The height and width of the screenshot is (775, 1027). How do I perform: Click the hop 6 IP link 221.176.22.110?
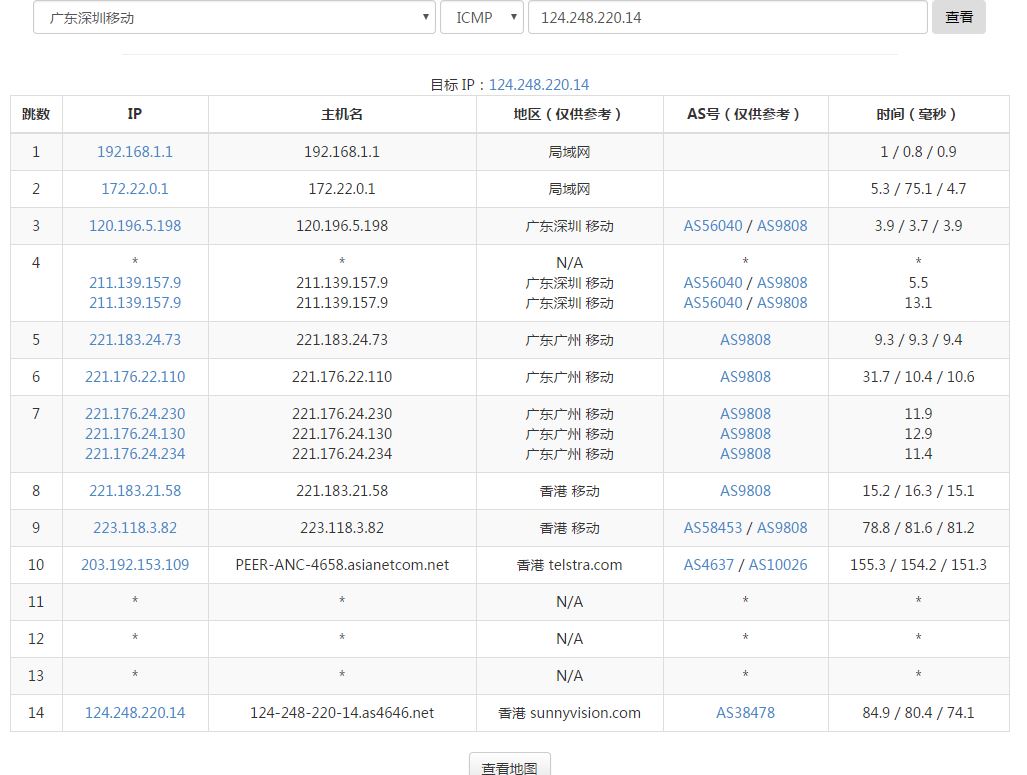pos(135,377)
